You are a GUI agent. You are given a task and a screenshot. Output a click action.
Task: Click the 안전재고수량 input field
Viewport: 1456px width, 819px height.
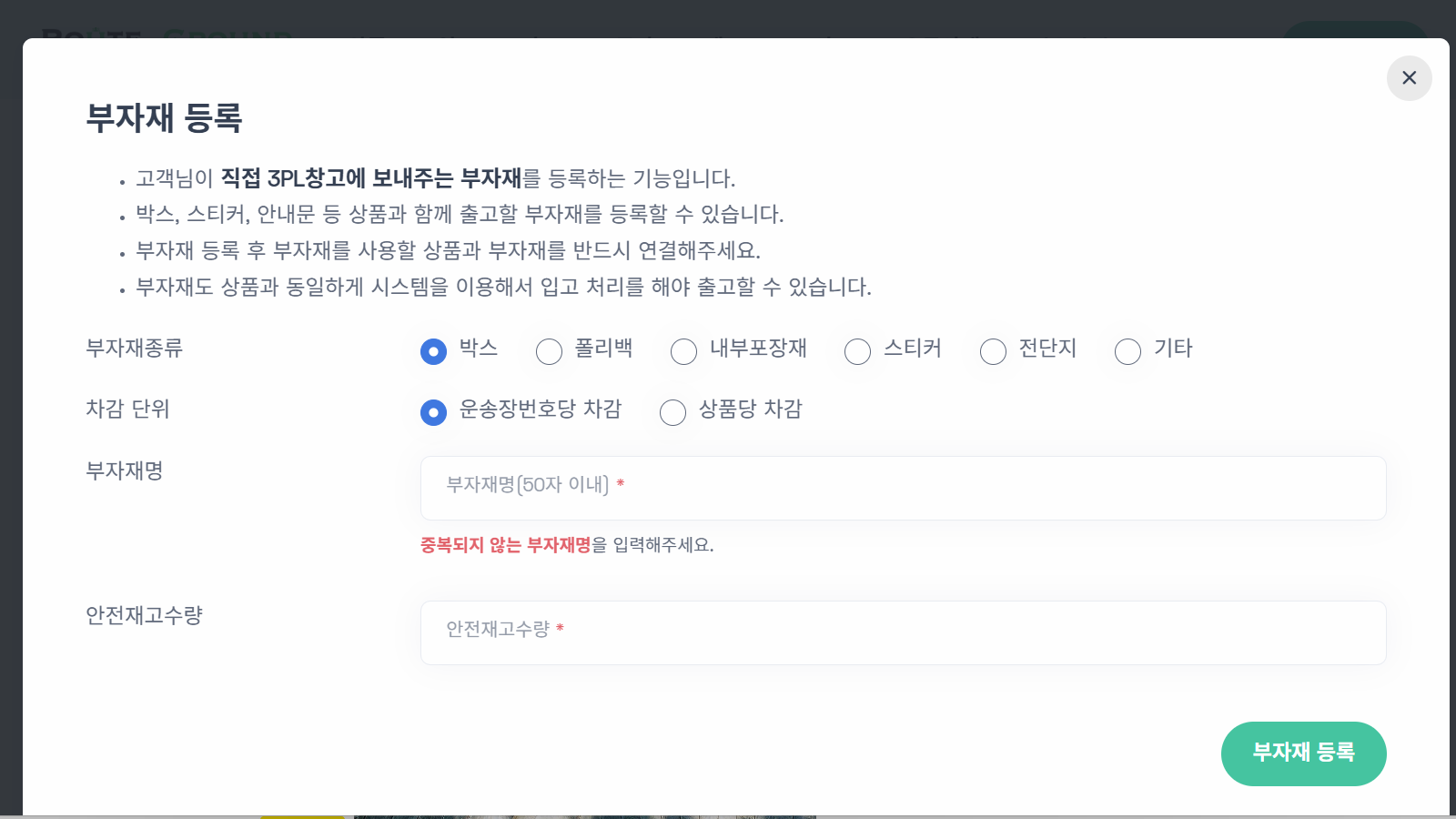click(902, 632)
